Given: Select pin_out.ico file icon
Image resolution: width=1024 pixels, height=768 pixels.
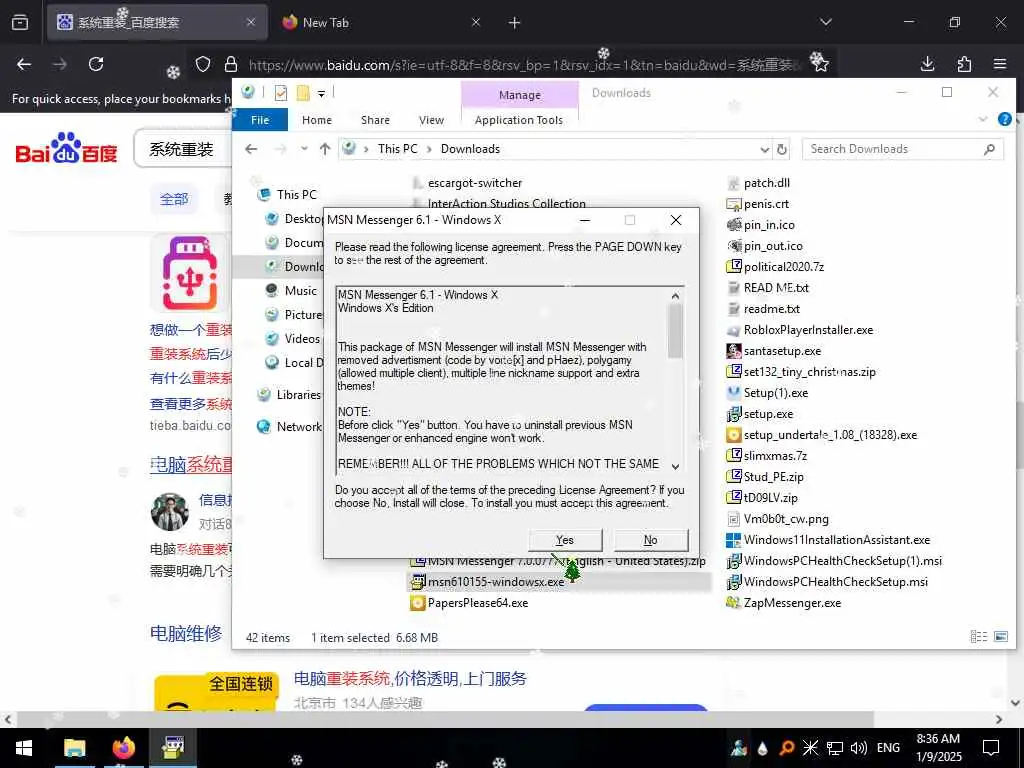Looking at the screenshot, I should click(x=734, y=246).
